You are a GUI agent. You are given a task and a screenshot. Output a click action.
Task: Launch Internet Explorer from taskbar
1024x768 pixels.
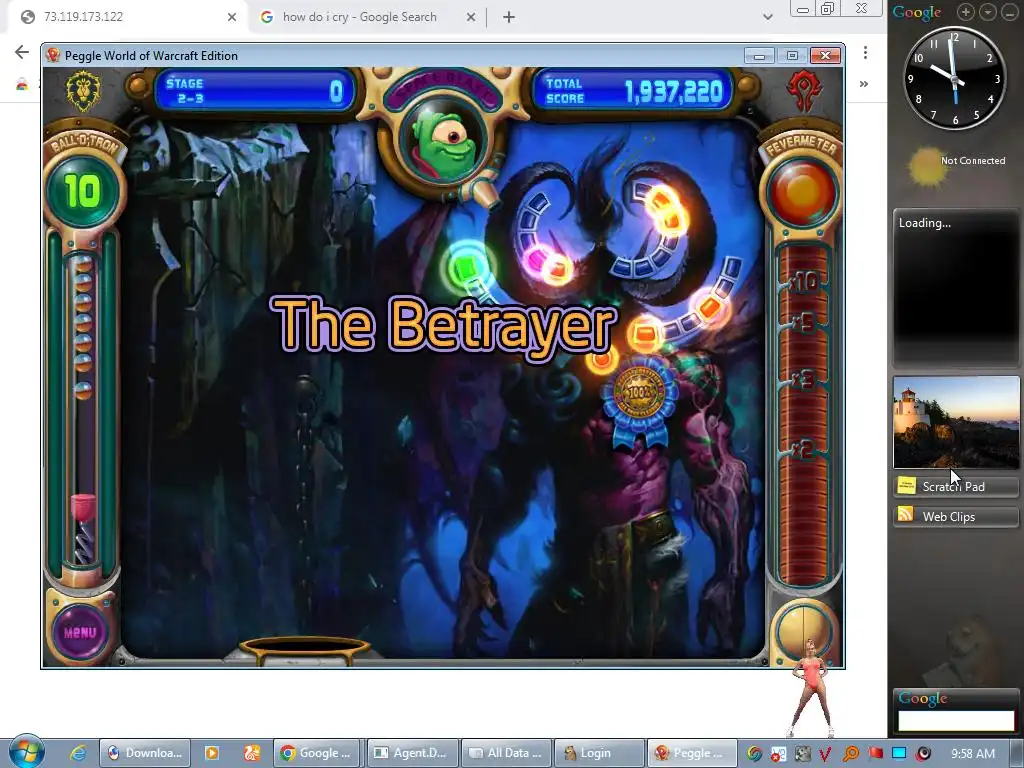click(x=78, y=753)
